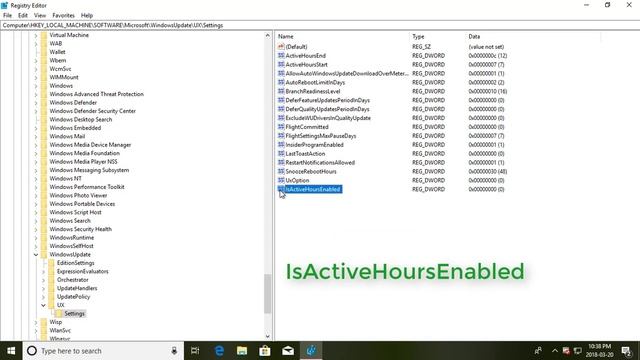Click the Registry Editor taskbar icon
The height and width of the screenshot is (360, 640).
[311, 351]
